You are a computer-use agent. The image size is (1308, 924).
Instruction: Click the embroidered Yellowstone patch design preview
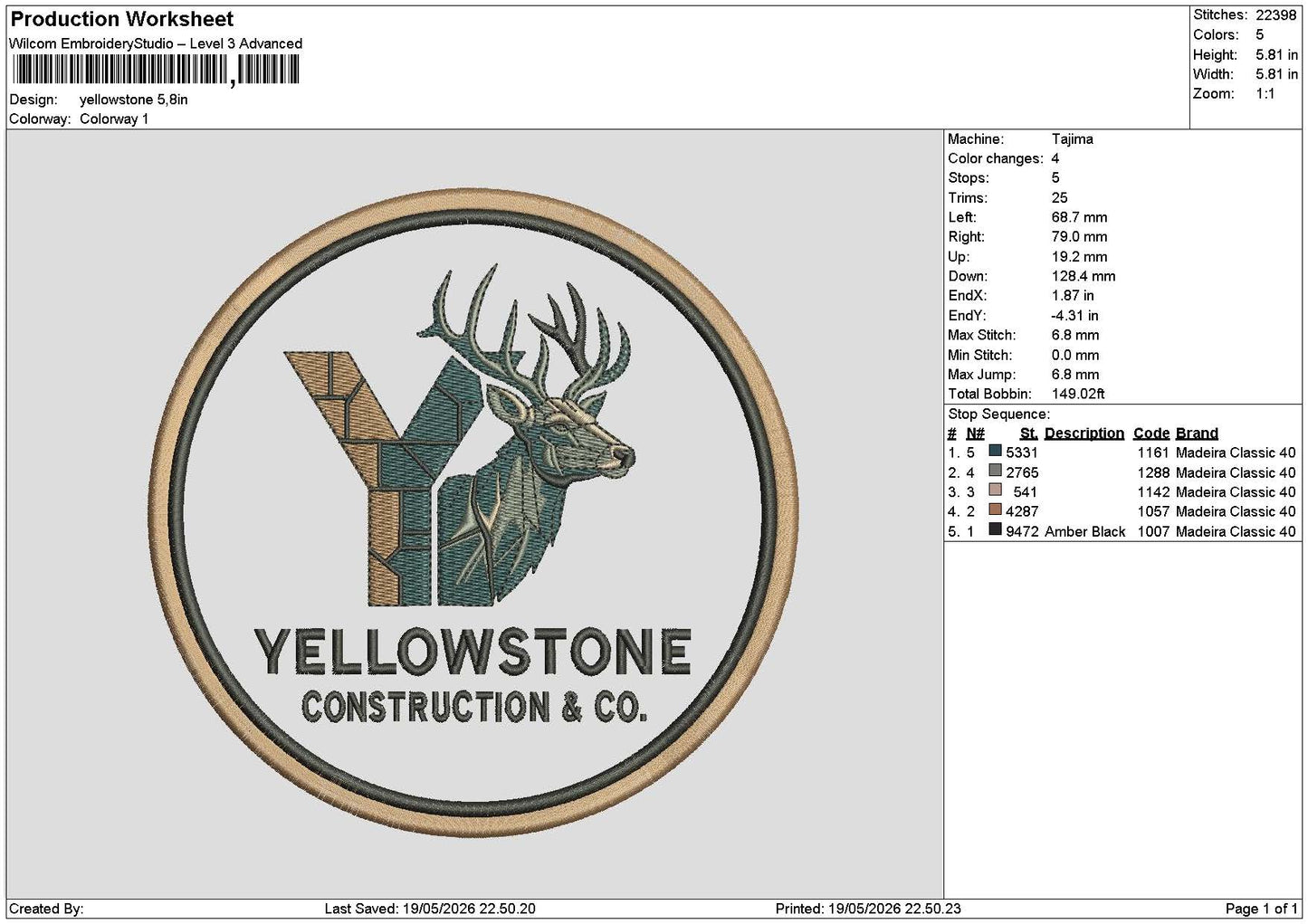474,512
